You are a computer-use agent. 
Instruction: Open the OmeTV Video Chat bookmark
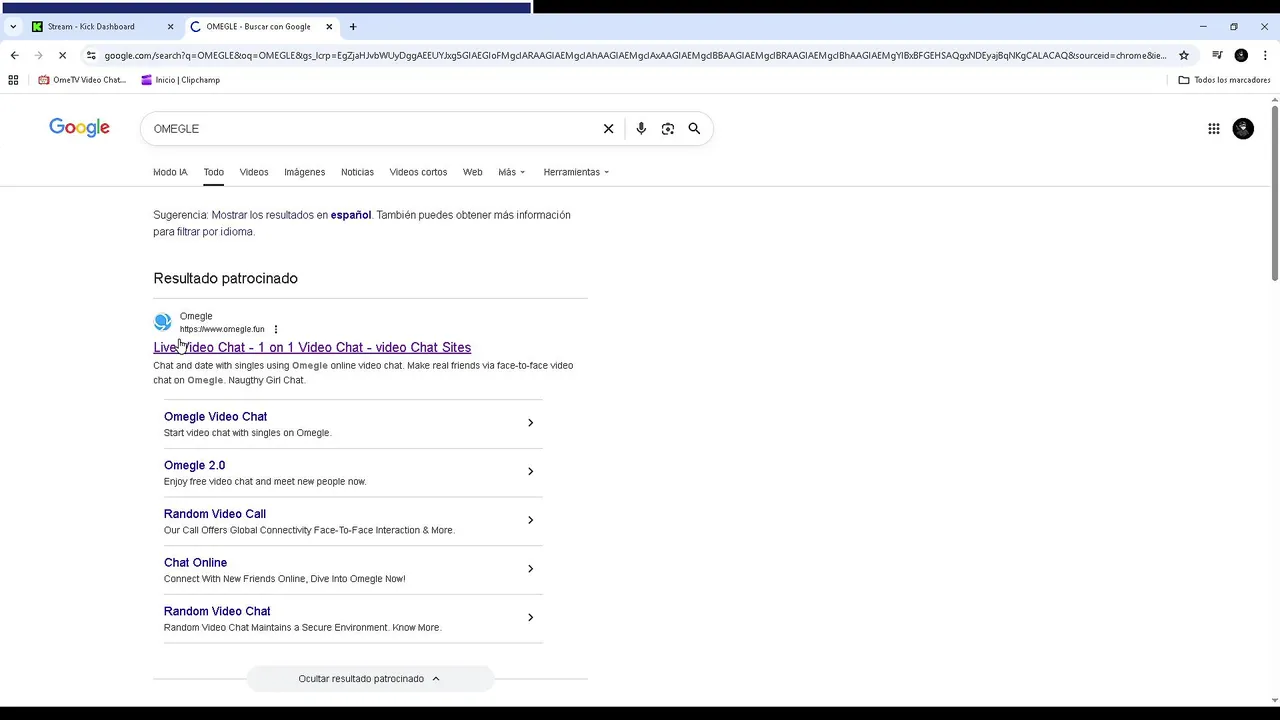coord(82,80)
